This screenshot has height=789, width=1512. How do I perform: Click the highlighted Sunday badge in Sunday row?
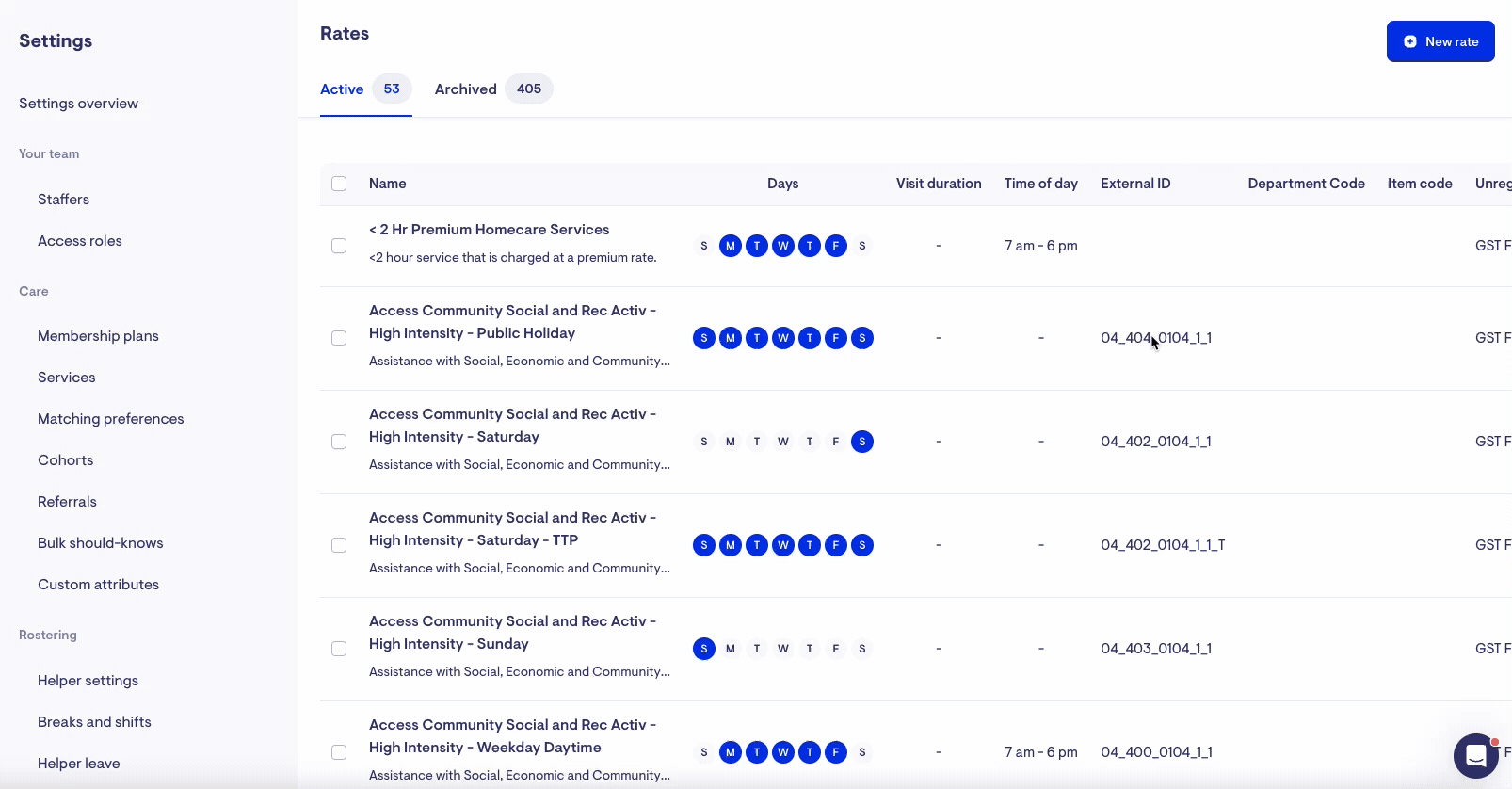[x=704, y=649]
